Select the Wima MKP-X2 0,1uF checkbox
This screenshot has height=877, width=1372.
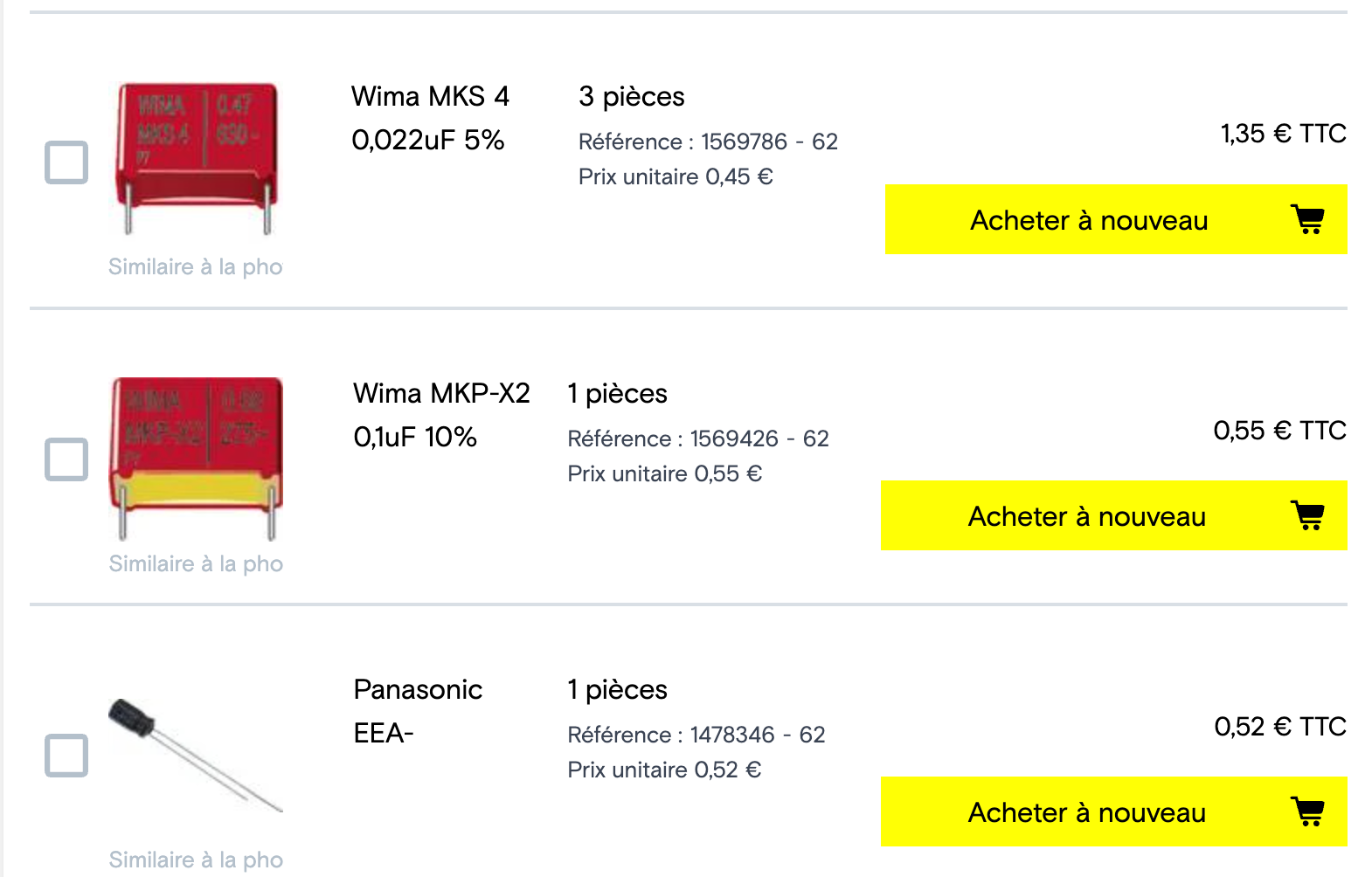point(66,459)
